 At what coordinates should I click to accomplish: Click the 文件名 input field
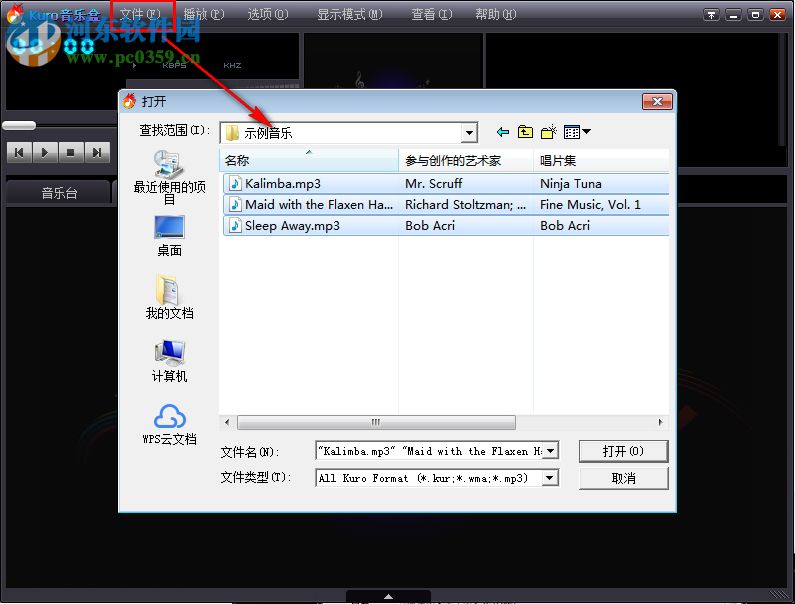point(429,451)
